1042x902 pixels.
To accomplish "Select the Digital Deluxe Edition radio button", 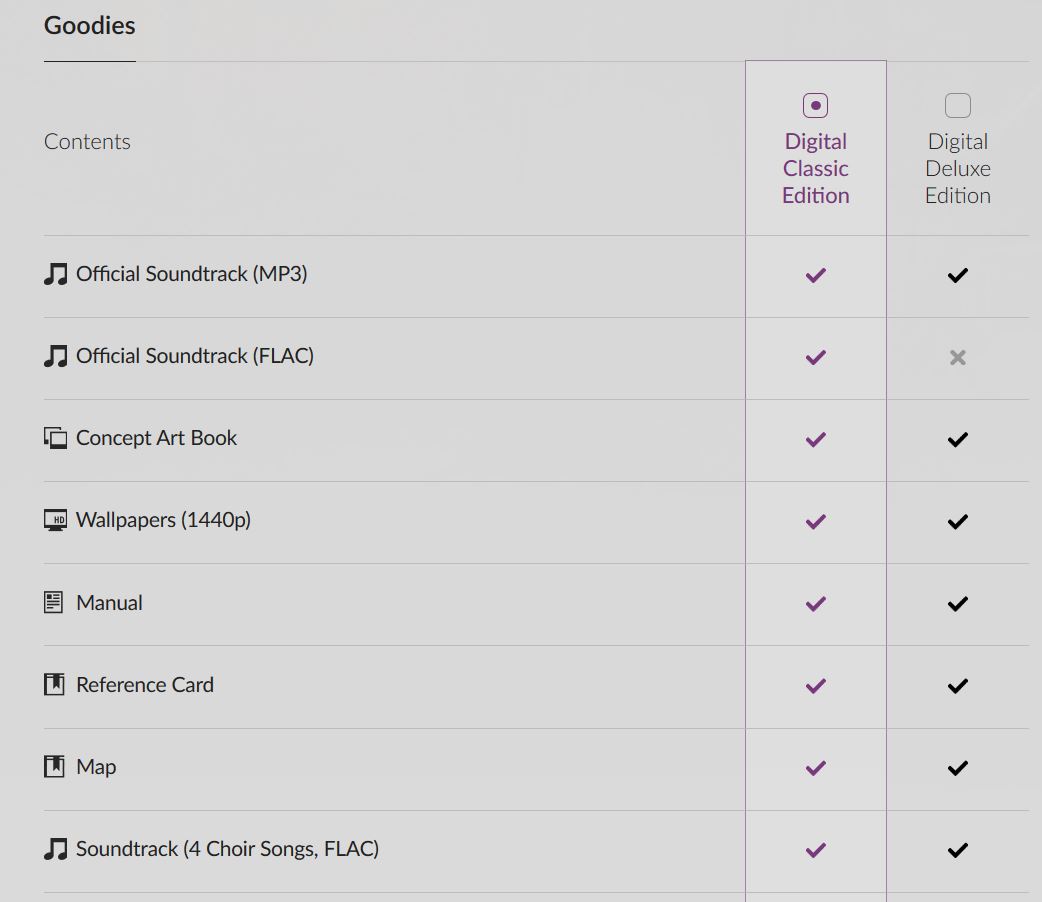I will 958,106.
